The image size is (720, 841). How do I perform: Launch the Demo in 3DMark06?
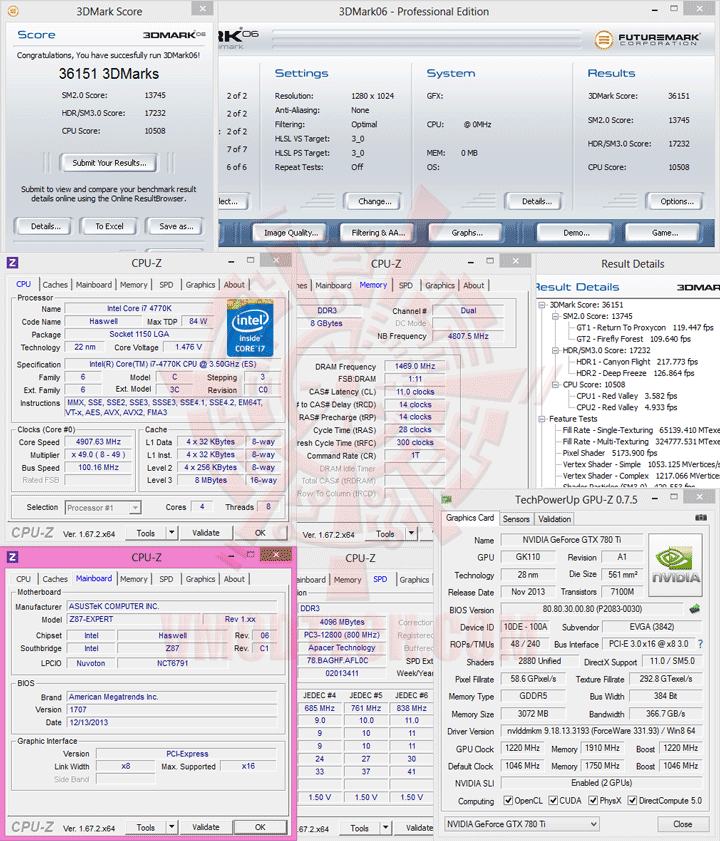click(x=576, y=233)
